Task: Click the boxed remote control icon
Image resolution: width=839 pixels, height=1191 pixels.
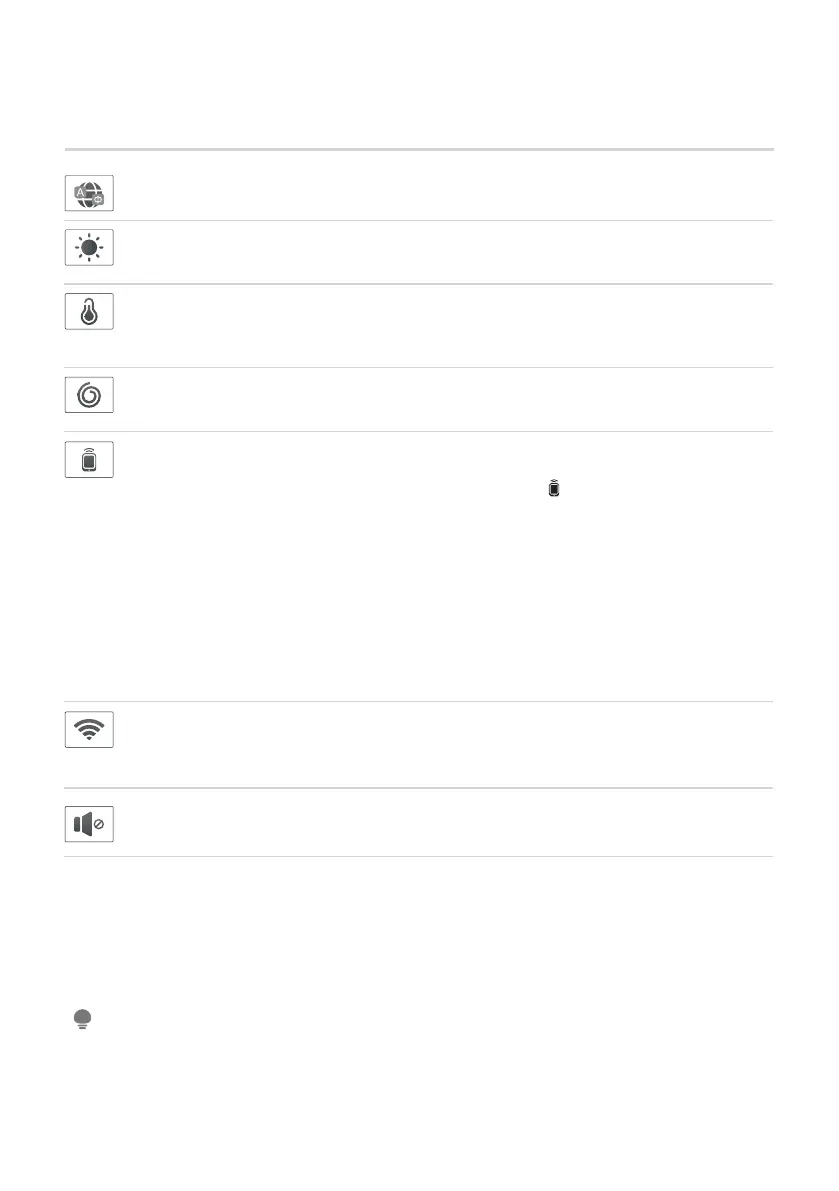Action: coord(89,459)
